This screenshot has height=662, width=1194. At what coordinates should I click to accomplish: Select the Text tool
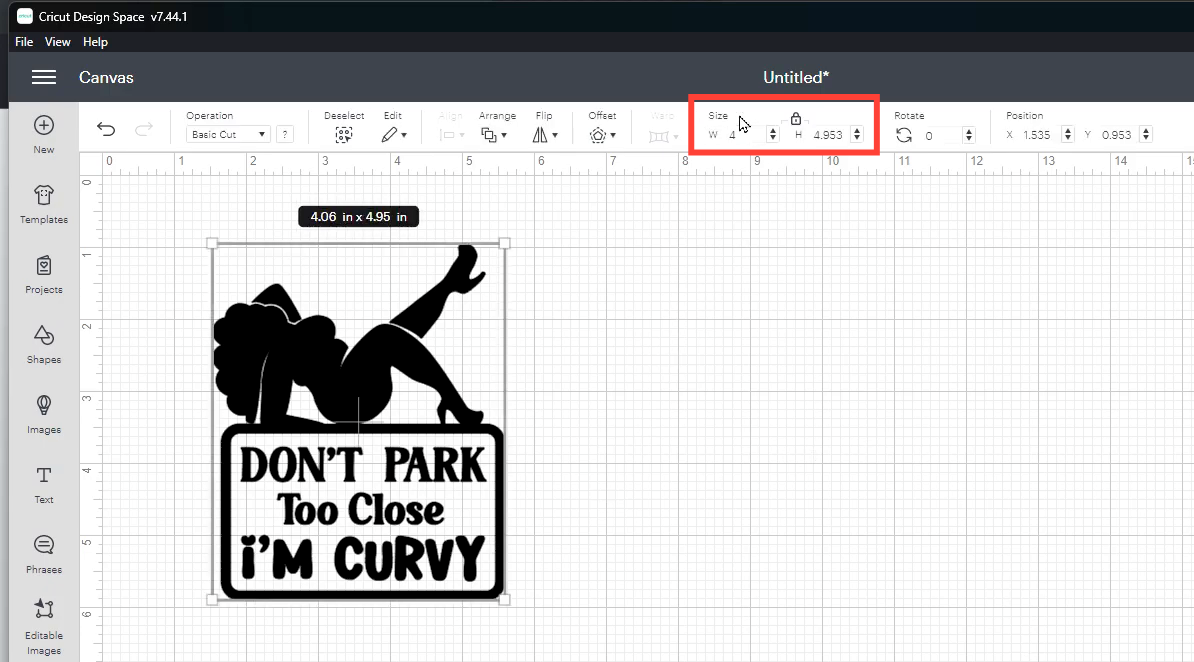coord(43,476)
